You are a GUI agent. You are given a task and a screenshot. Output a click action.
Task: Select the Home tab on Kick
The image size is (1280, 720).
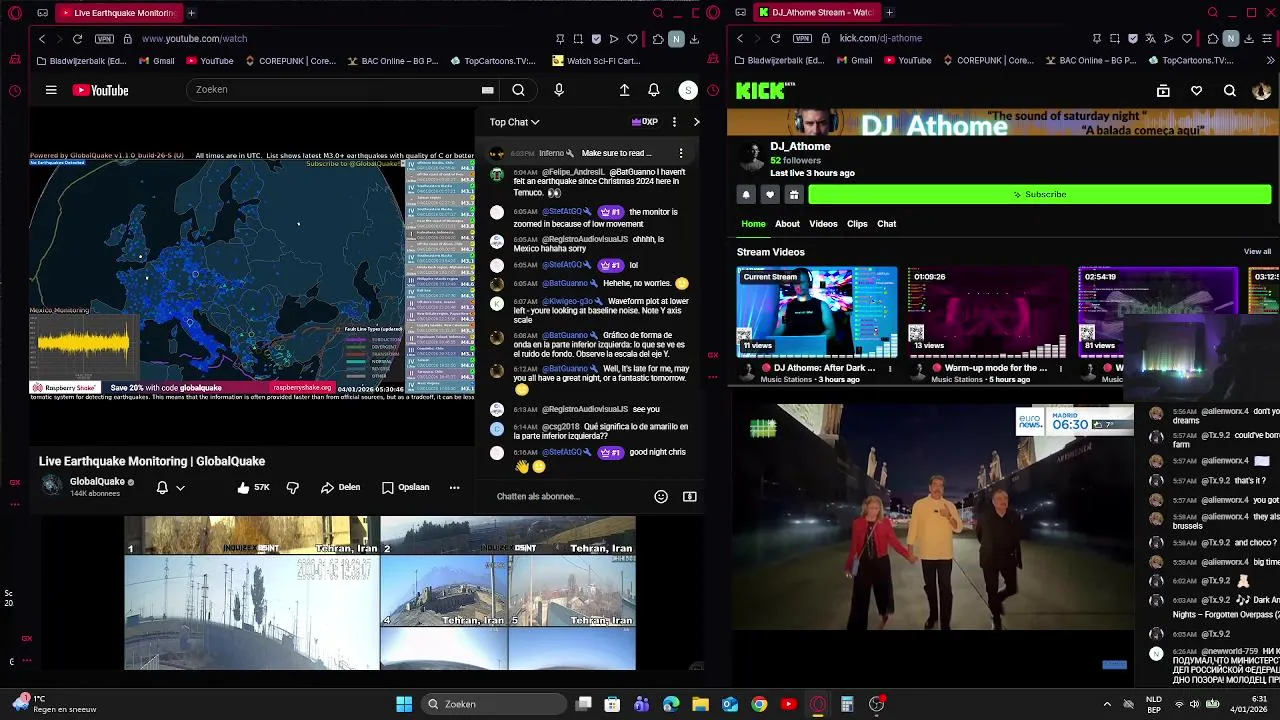[x=753, y=224]
